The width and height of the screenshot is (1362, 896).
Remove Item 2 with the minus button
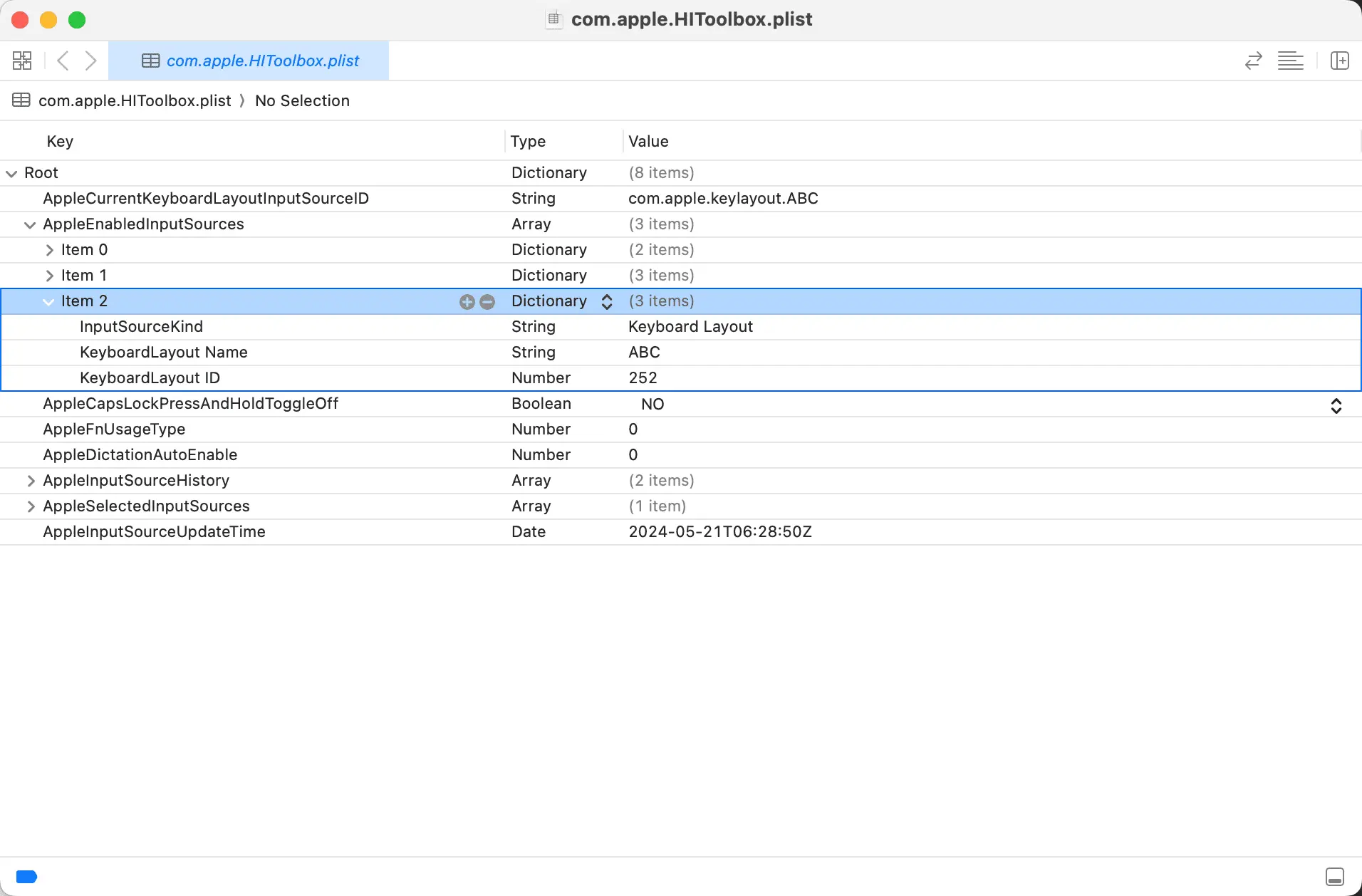(x=487, y=302)
